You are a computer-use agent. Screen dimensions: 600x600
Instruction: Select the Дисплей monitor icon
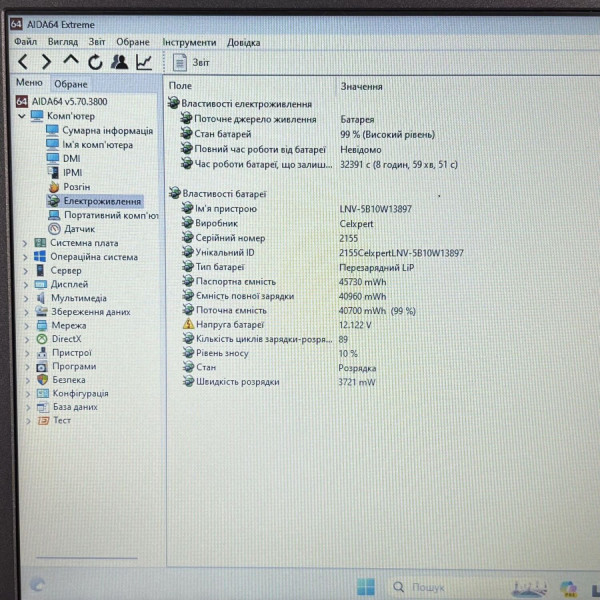[41, 284]
